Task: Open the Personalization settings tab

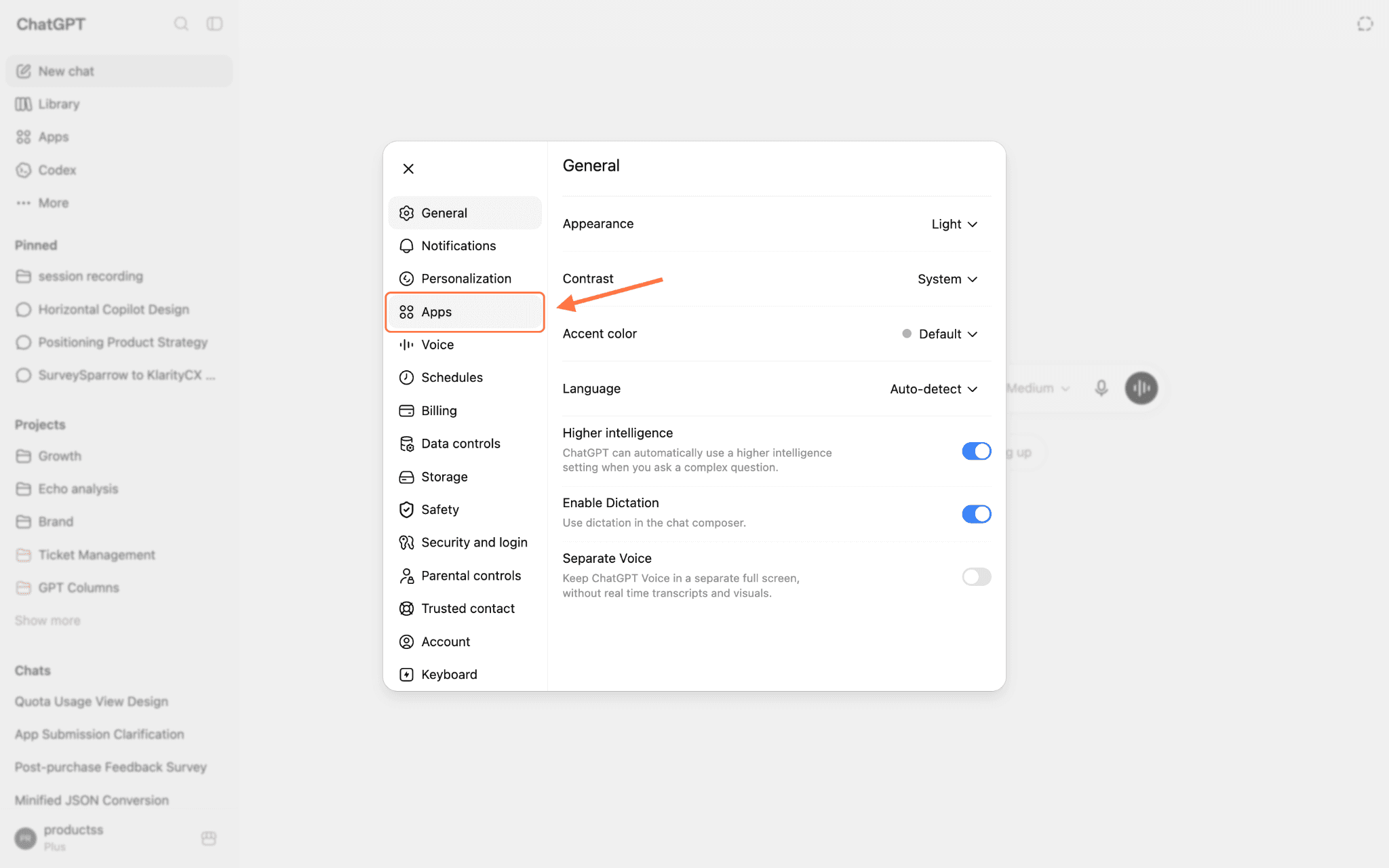Action: pos(465,279)
